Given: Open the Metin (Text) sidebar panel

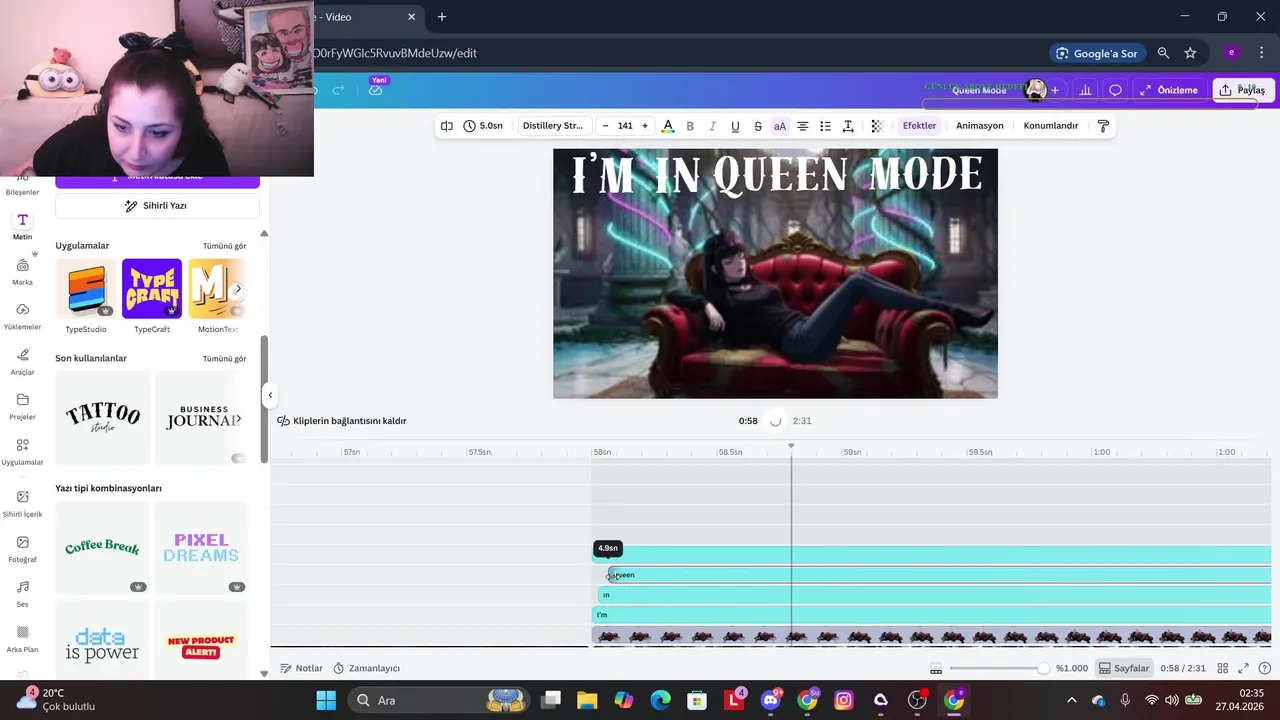Looking at the screenshot, I should pos(22,226).
